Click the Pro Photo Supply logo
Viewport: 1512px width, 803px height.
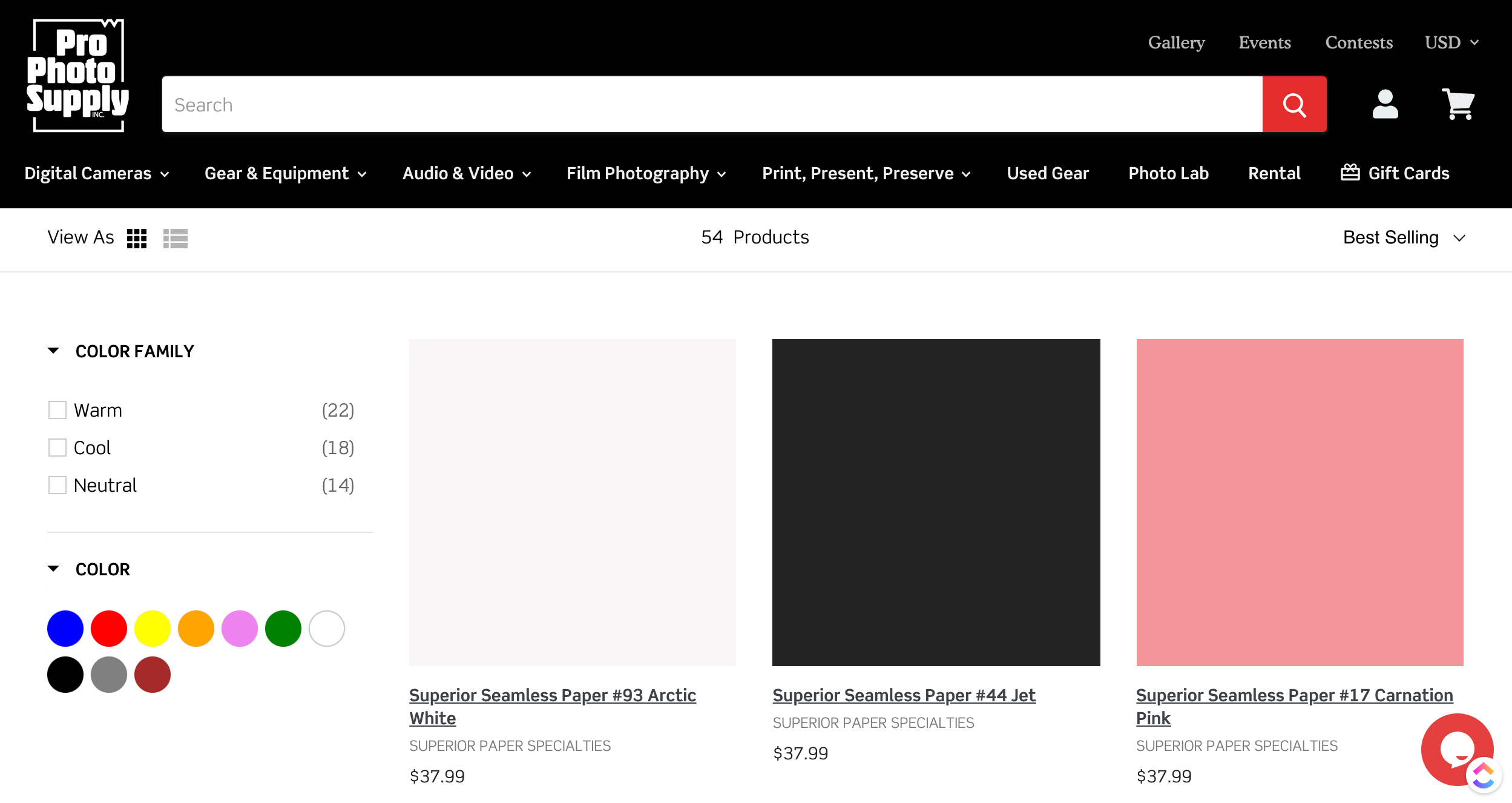pos(77,75)
